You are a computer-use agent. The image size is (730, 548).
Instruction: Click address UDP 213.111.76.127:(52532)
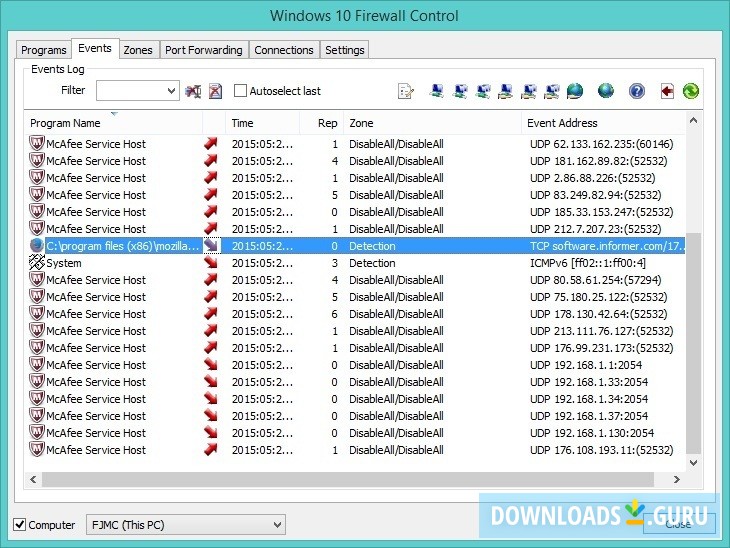(602, 331)
